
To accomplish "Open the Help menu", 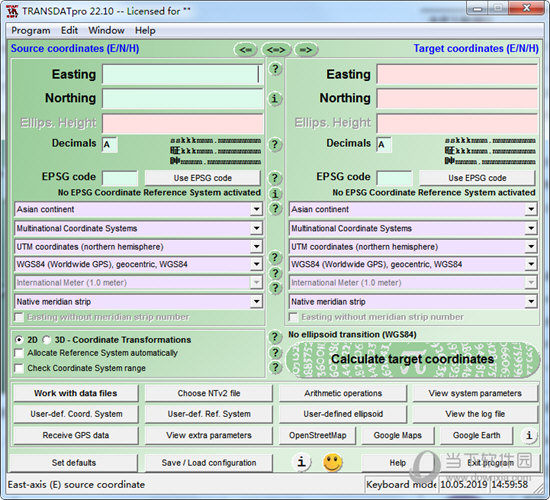I will pos(145,31).
